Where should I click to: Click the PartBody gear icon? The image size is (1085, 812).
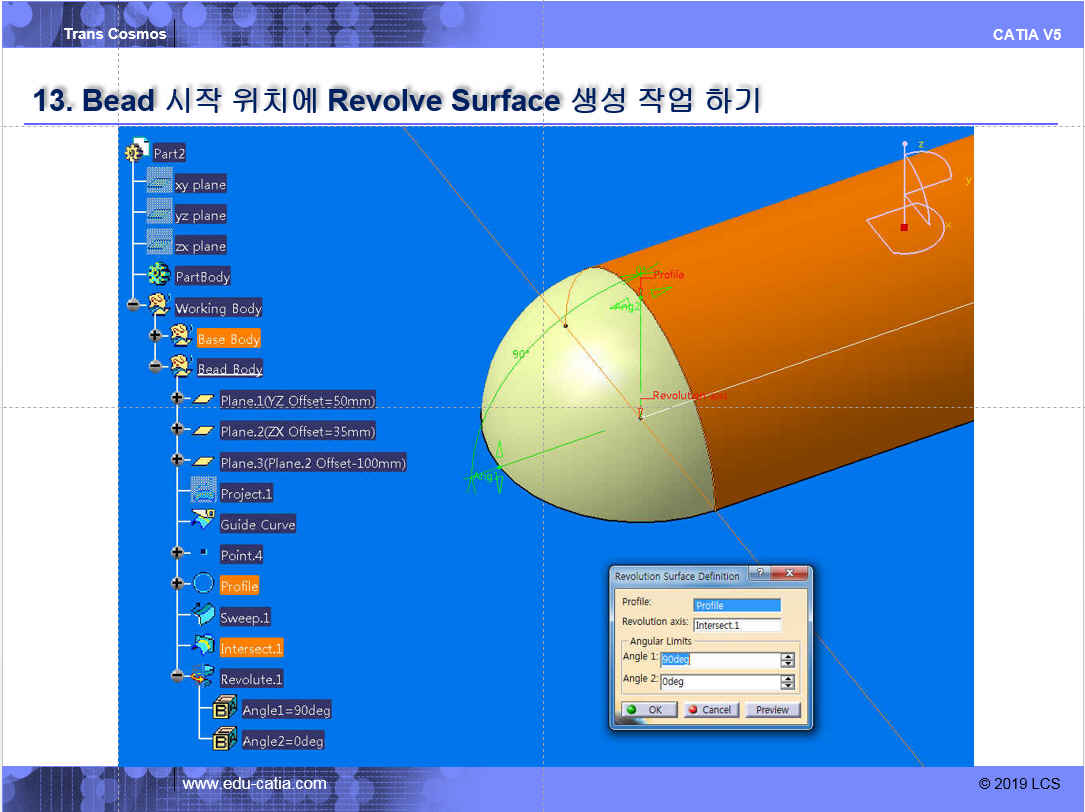tap(158, 275)
